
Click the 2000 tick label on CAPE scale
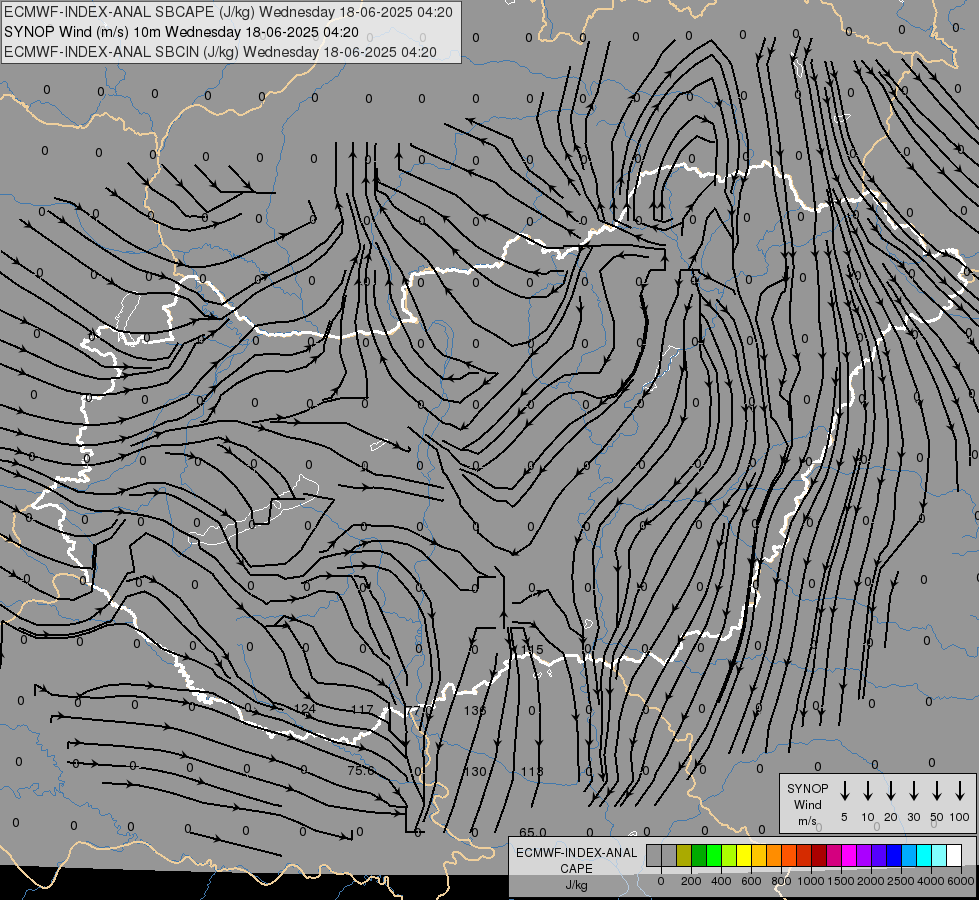(x=870, y=881)
